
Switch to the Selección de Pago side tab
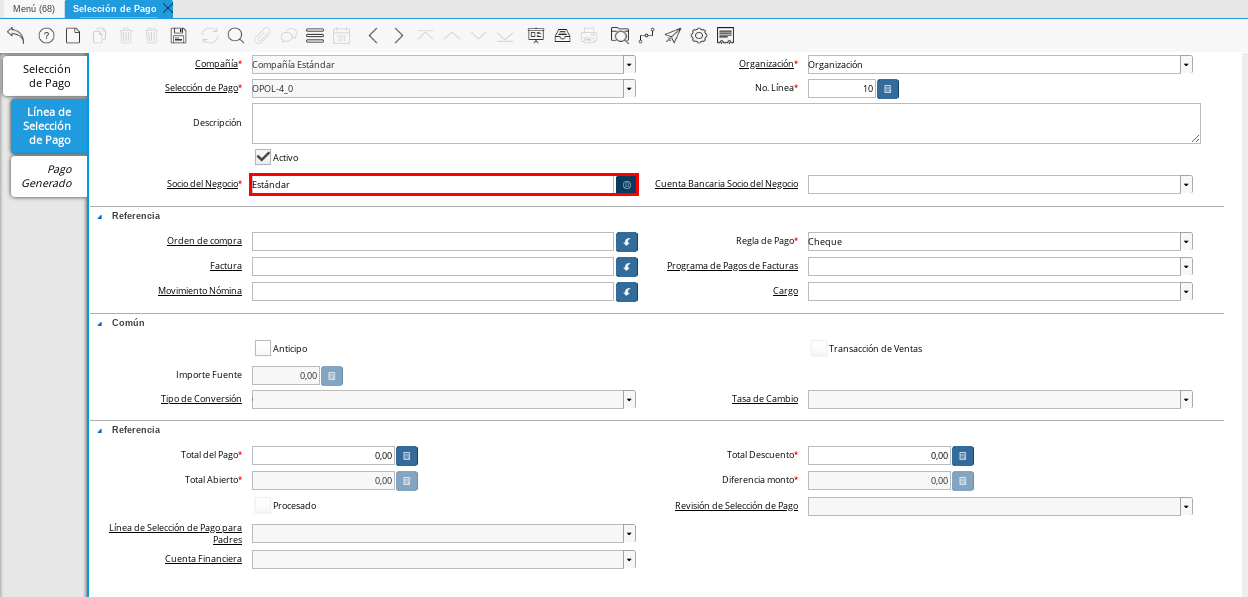(x=46, y=76)
